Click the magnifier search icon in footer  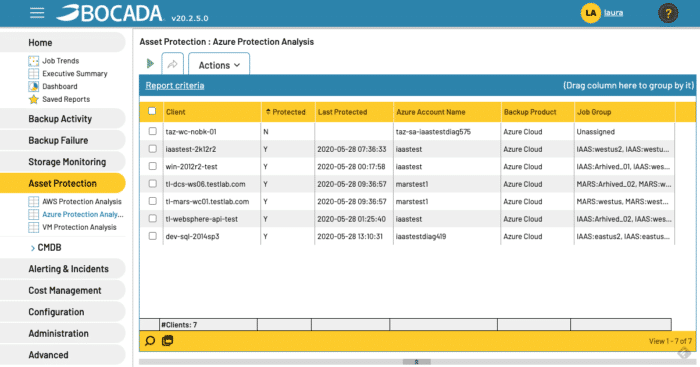[x=150, y=341]
